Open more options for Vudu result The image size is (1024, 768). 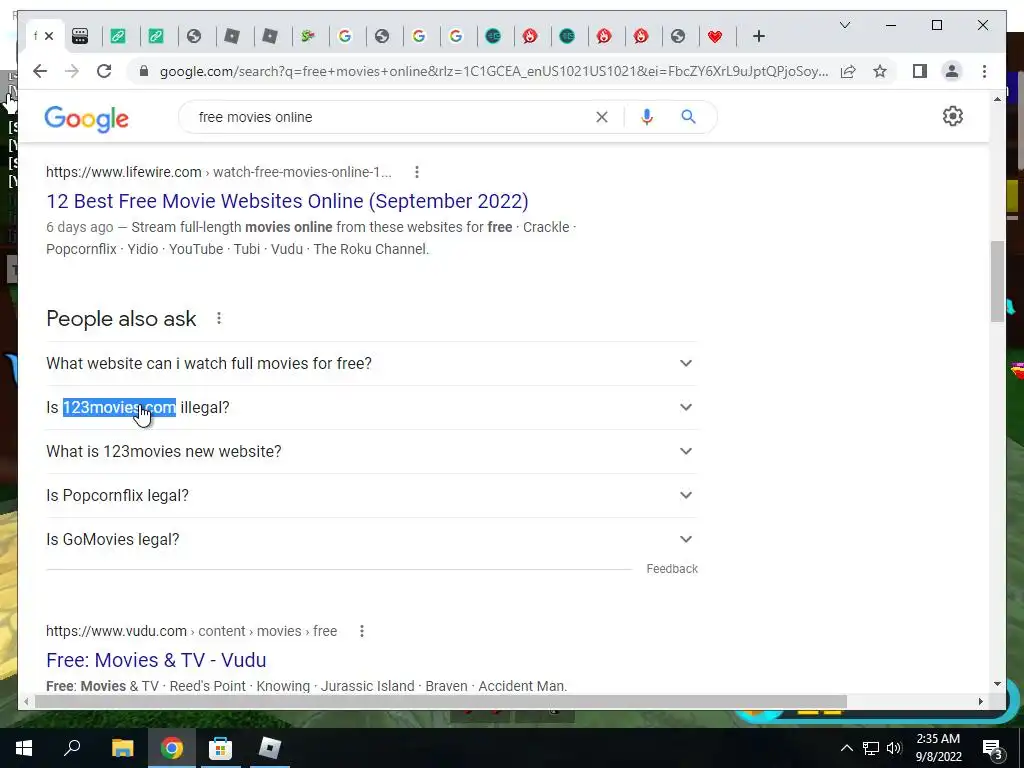[362, 631]
